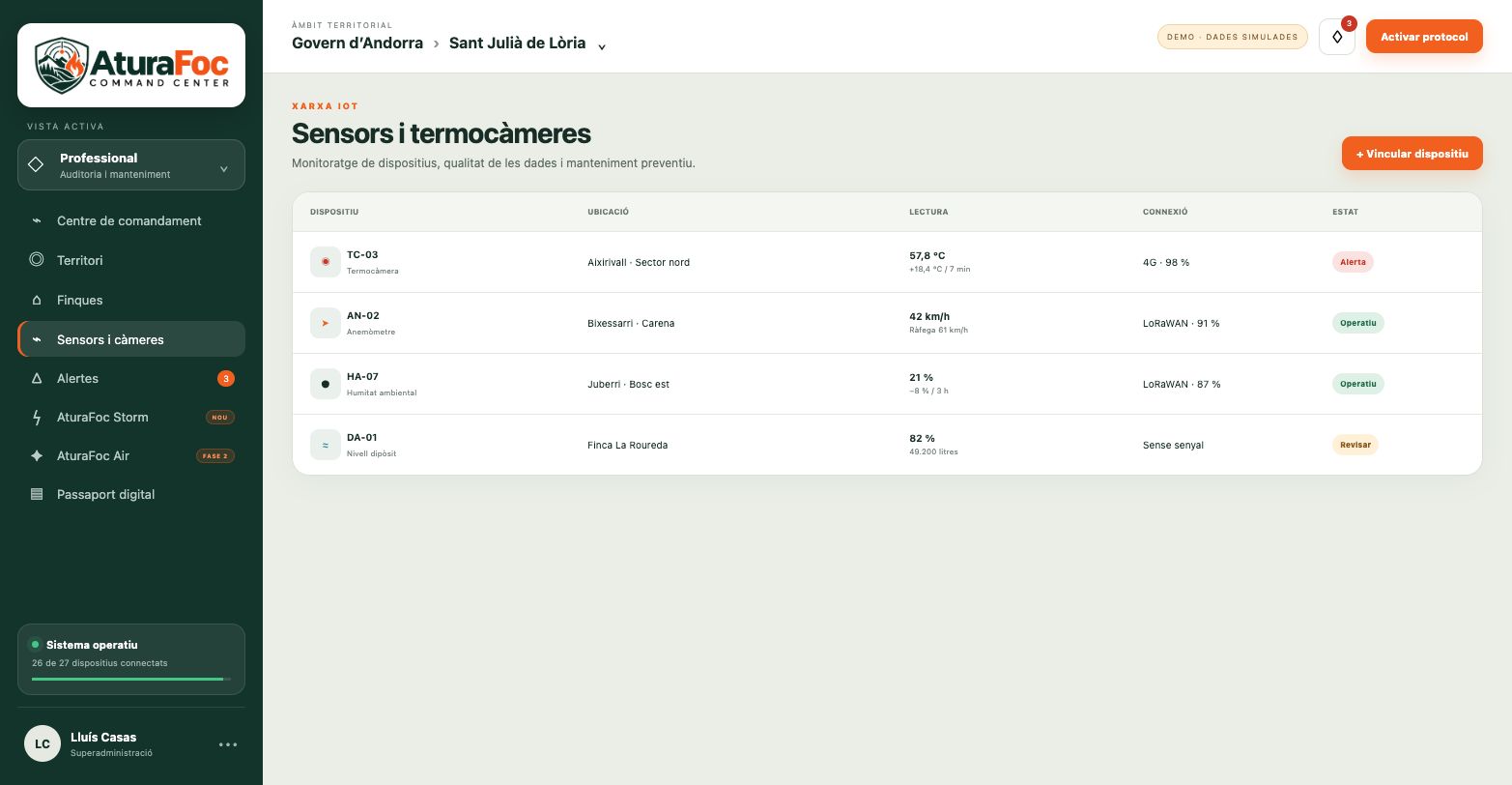Select Sensors i càmeres menu item
This screenshot has width=1512, height=785.
click(131, 339)
